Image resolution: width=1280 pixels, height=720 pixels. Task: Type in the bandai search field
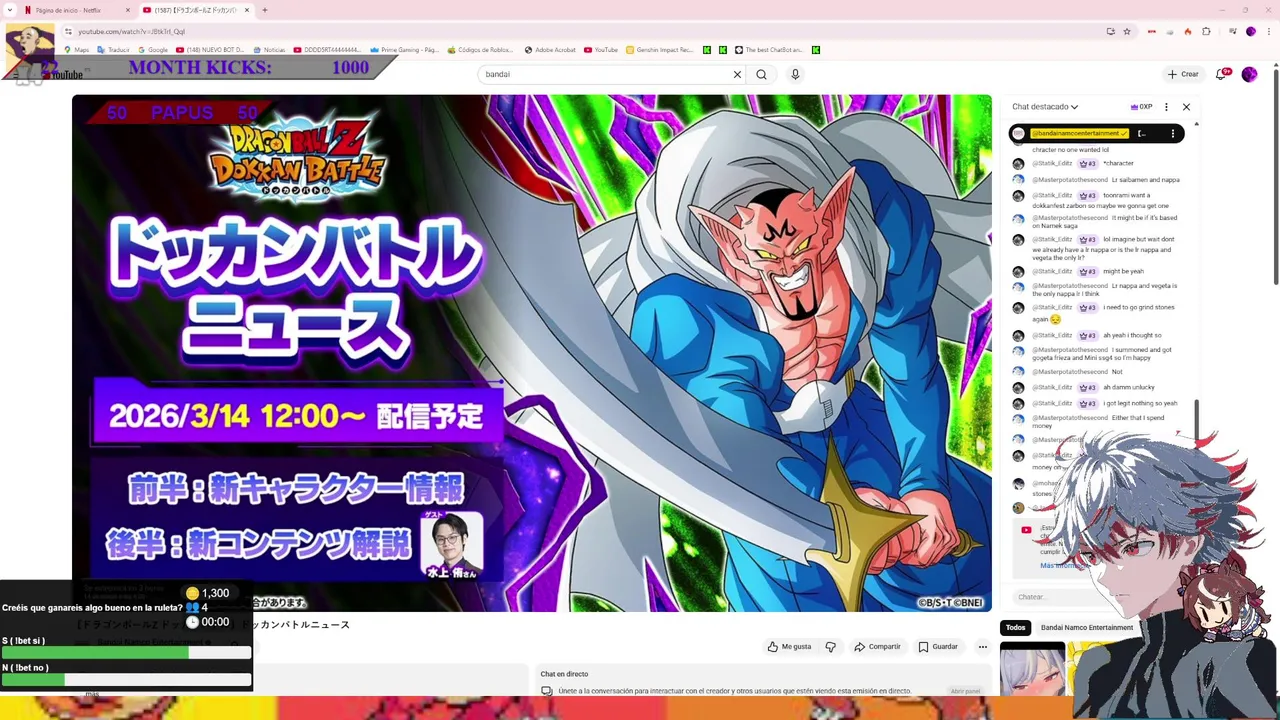605,74
